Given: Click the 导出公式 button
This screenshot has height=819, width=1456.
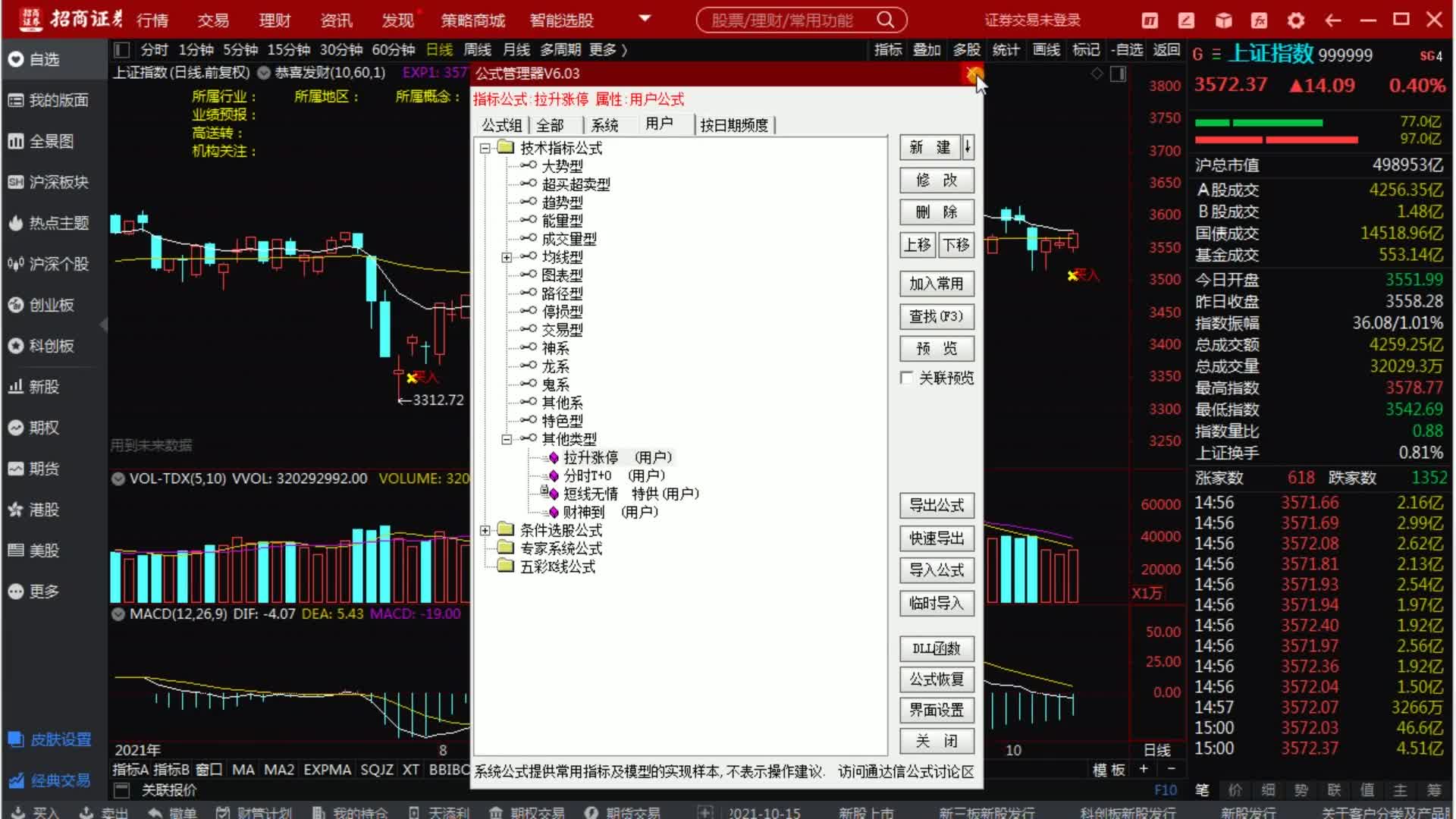Looking at the screenshot, I should 937,505.
